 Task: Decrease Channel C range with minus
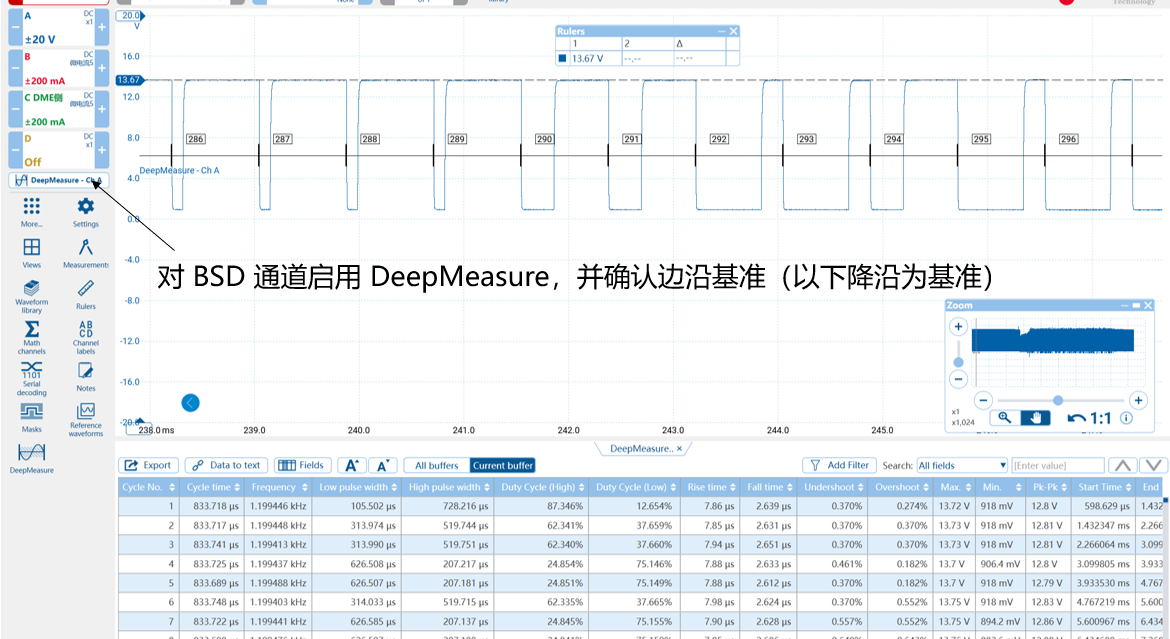coord(15,109)
